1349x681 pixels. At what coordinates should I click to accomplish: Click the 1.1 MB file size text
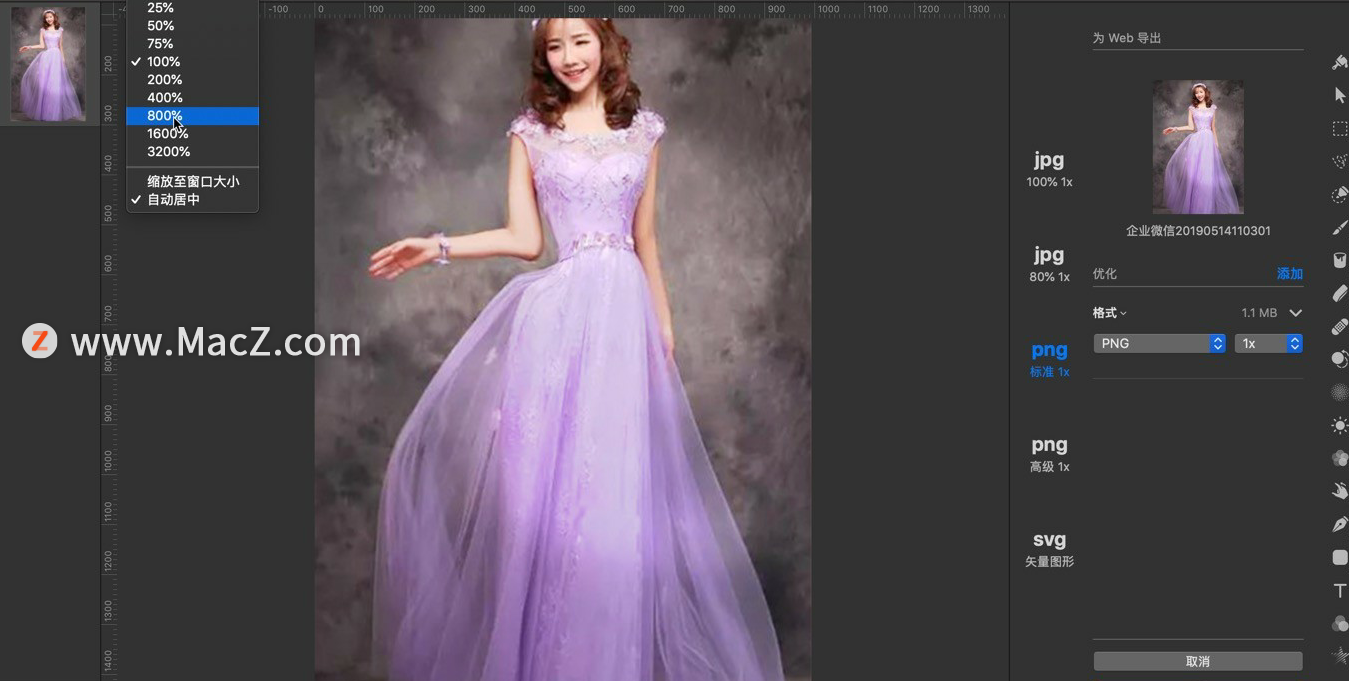pos(1259,313)
